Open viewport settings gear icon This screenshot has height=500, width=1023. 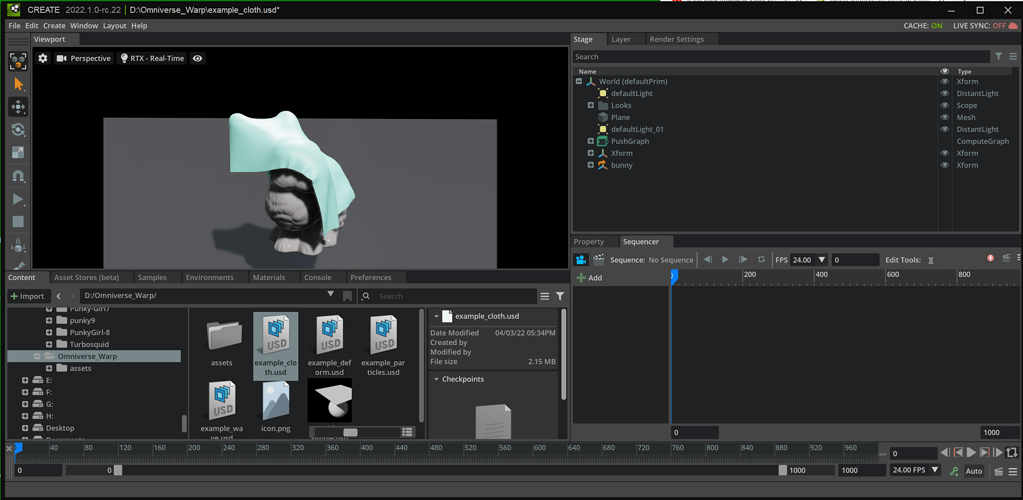[x=43, y=59]
